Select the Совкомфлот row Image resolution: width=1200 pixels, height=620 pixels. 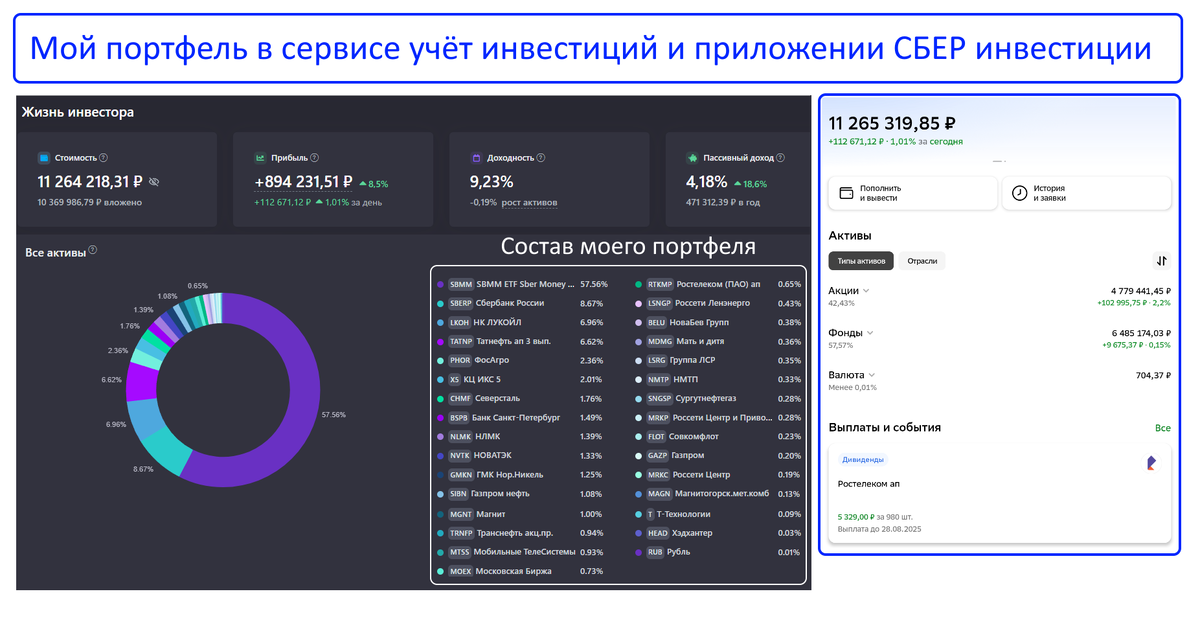(717, 436)
